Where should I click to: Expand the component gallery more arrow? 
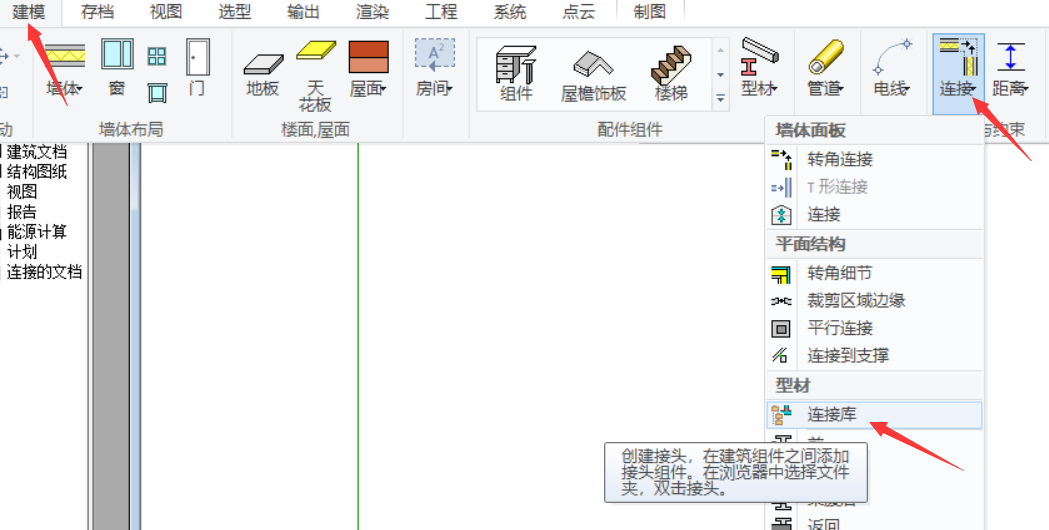click(x=721, y=98)
